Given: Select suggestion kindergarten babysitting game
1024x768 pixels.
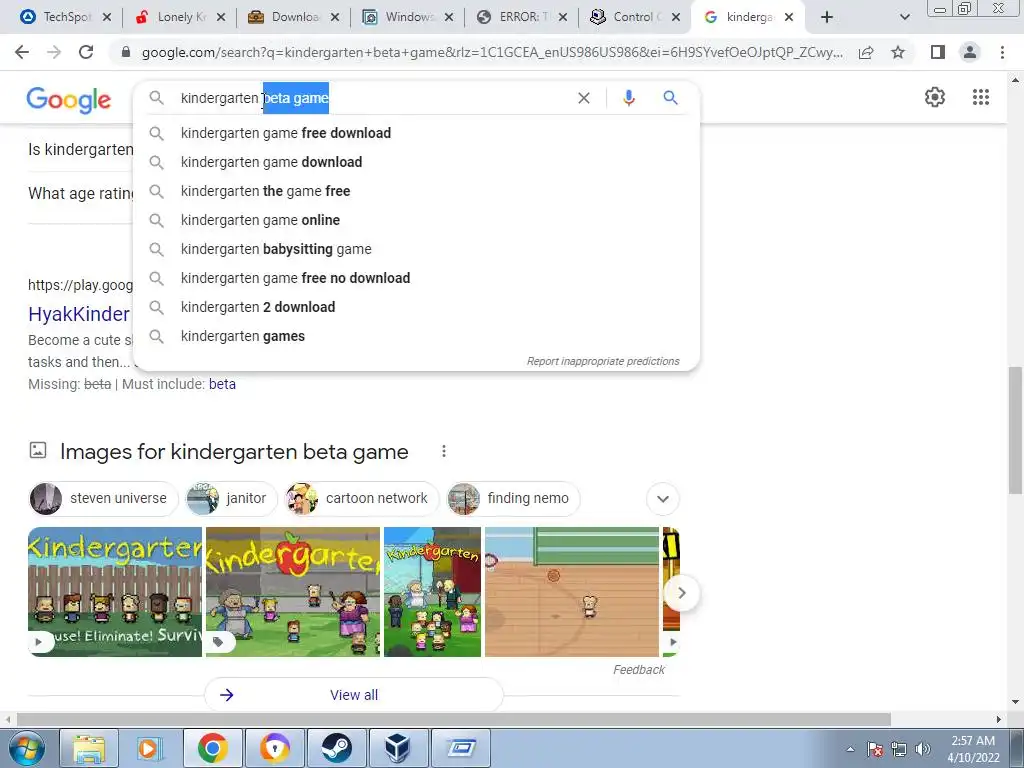Looking at the screenshot, I should tap(416, 249).
